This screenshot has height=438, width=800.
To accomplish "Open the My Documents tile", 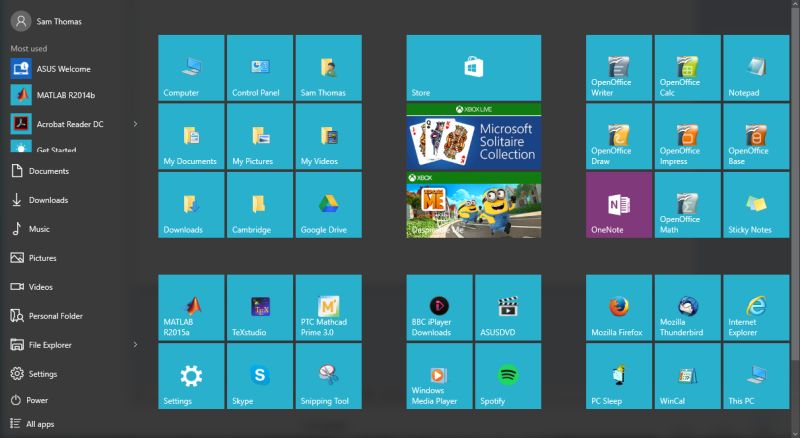I will tap(191, 136).
